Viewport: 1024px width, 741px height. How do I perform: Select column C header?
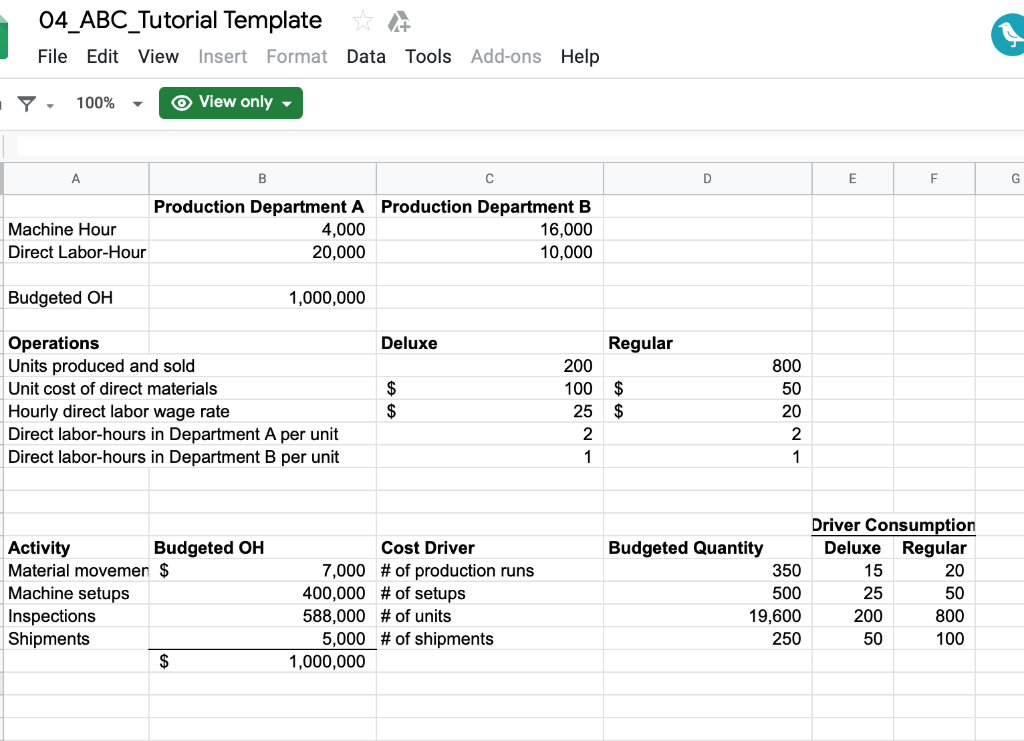[490, 179]
